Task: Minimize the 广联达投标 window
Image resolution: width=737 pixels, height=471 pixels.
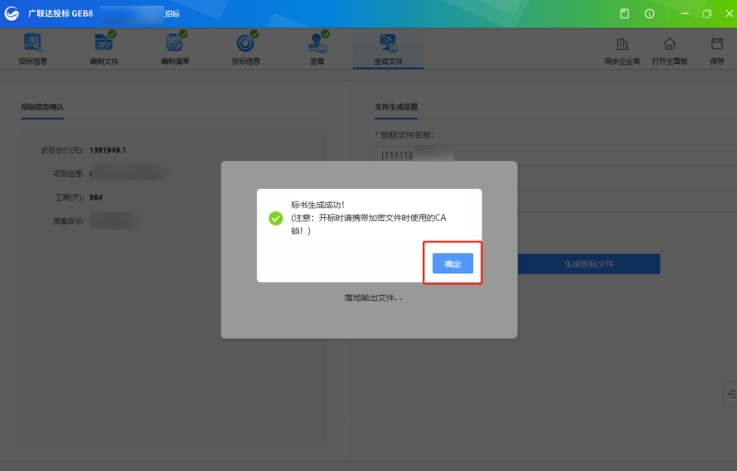Action: pyautogui.click(x=684, y=14)
